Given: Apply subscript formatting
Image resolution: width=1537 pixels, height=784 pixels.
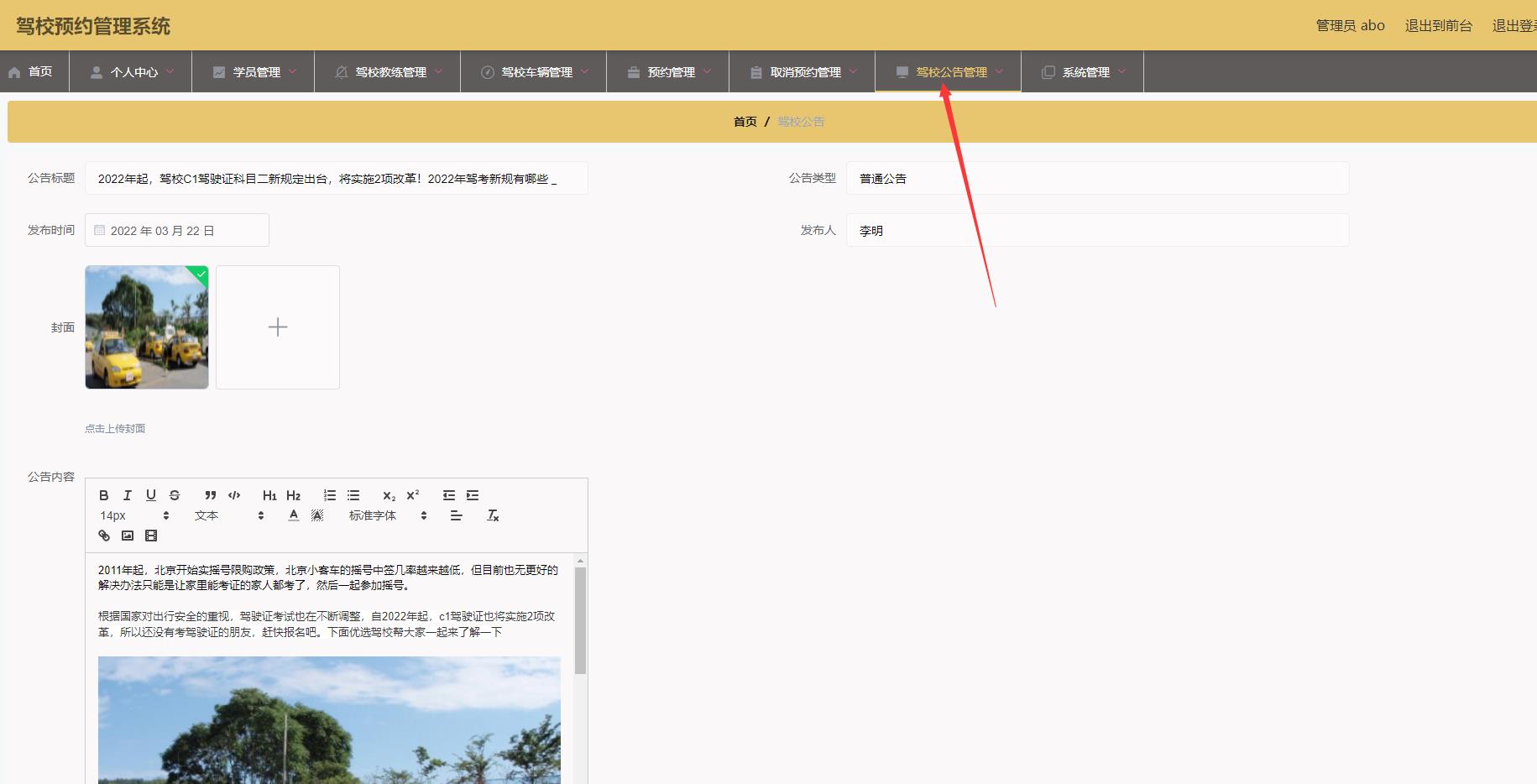Looking at the screenshot, I should pos(389,495).
